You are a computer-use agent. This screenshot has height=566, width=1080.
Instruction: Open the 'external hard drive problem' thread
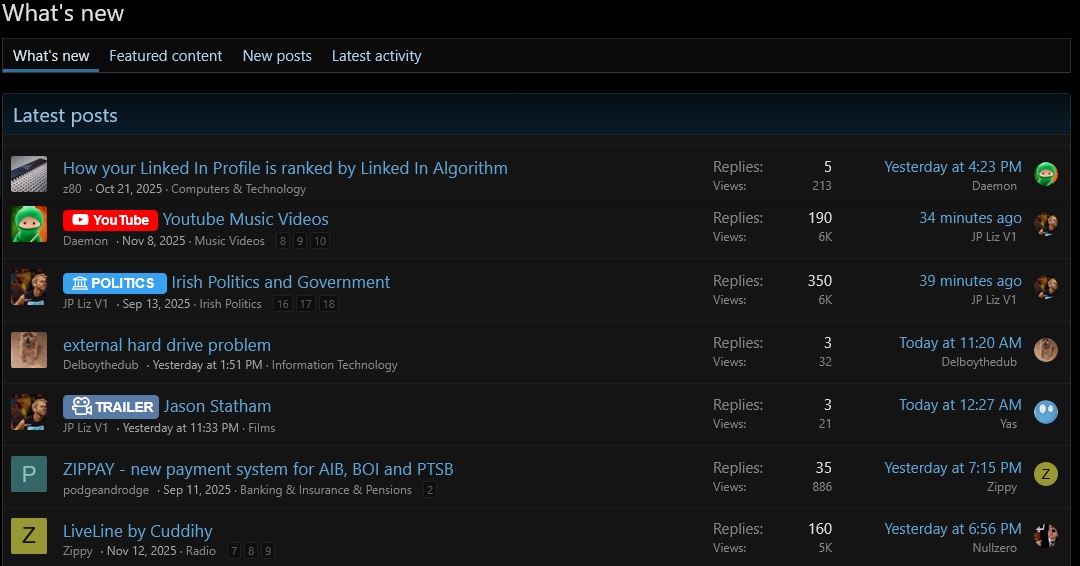click(167, 345)
